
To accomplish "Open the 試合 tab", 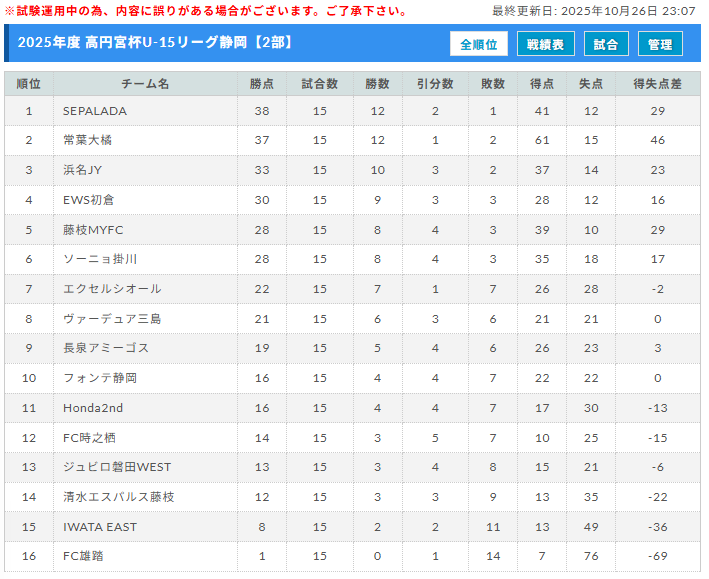I will point(606,44).
